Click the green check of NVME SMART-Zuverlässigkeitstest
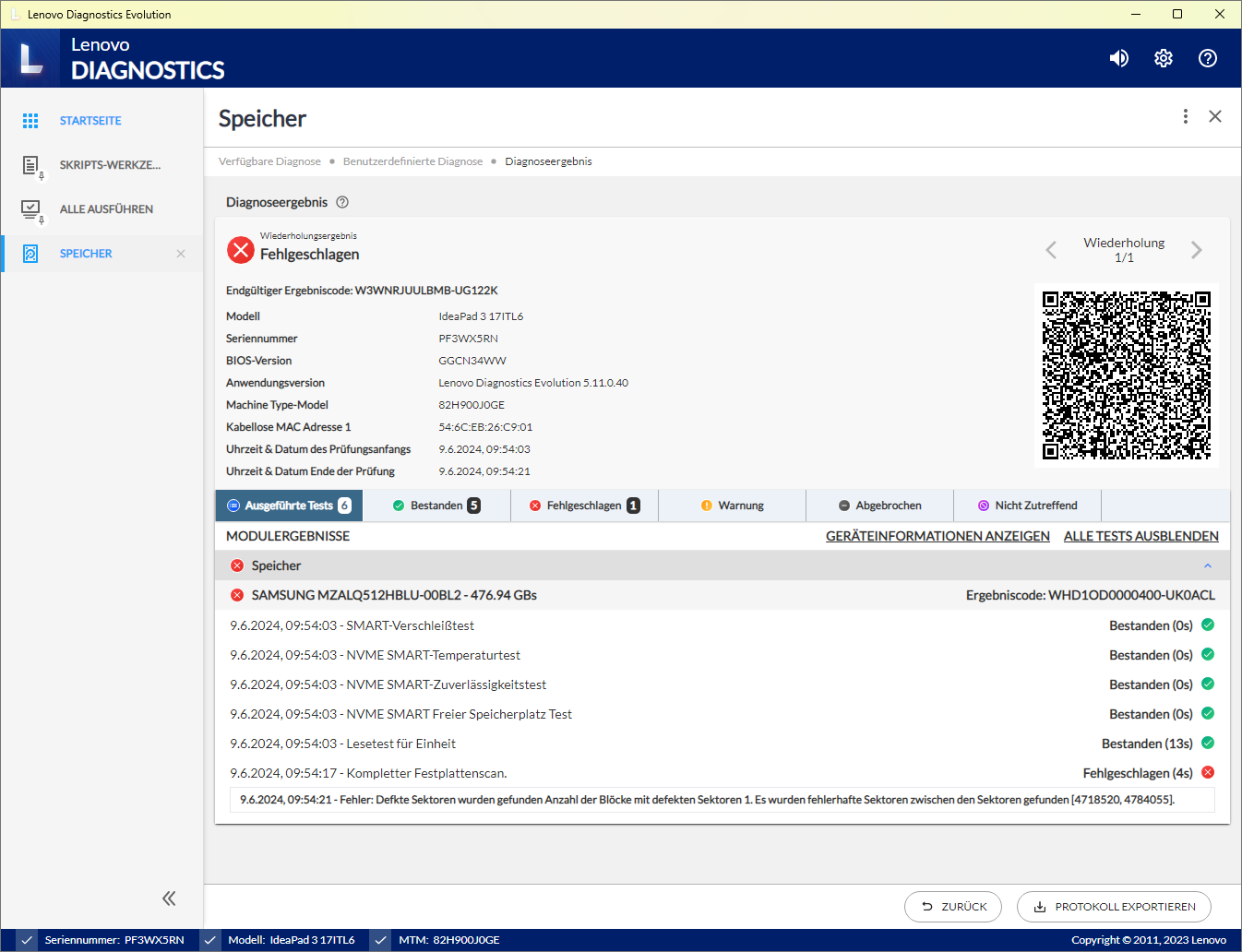 tap(1208, 684)
